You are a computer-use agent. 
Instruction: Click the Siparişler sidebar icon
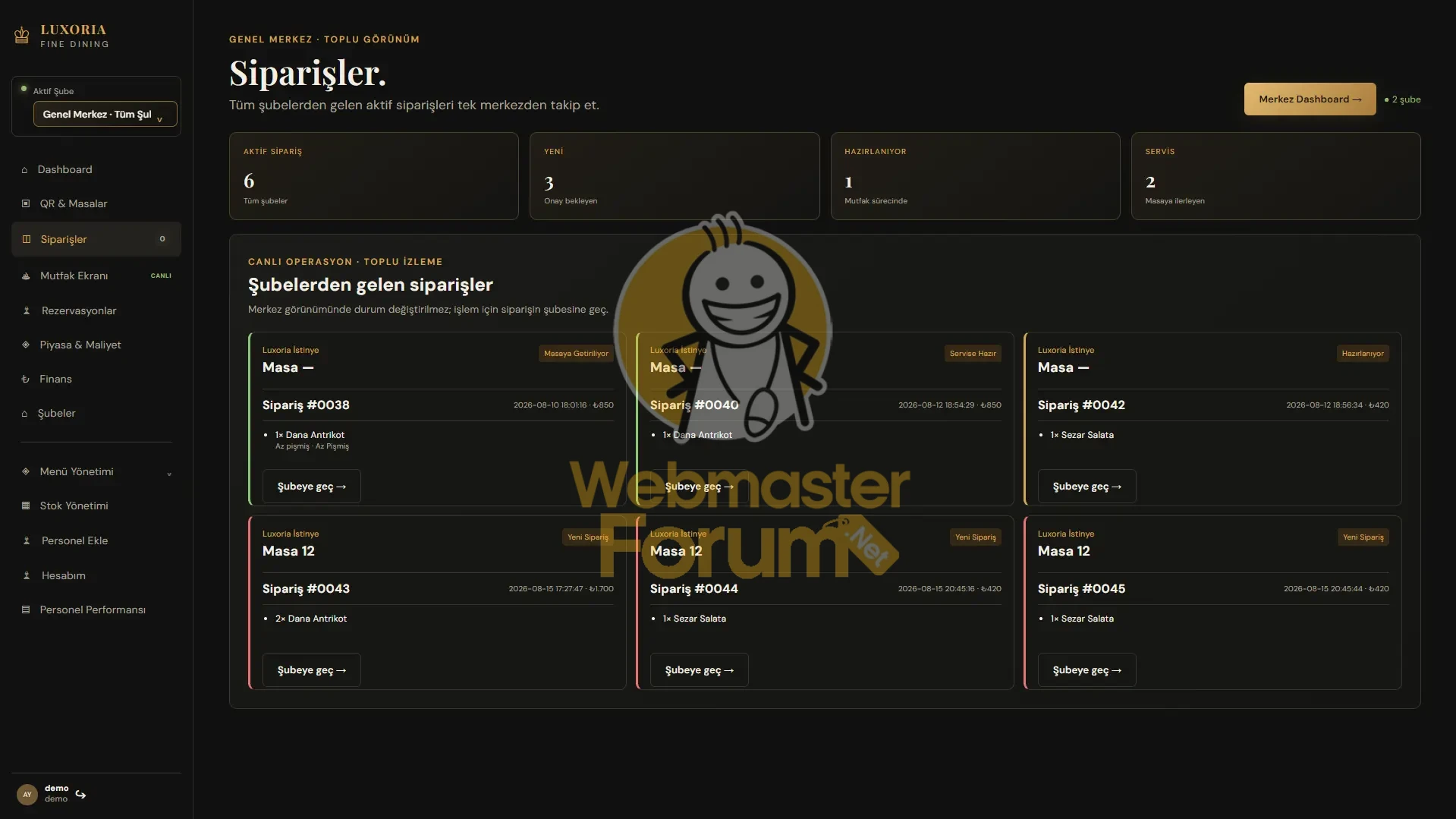pos(27,239)
